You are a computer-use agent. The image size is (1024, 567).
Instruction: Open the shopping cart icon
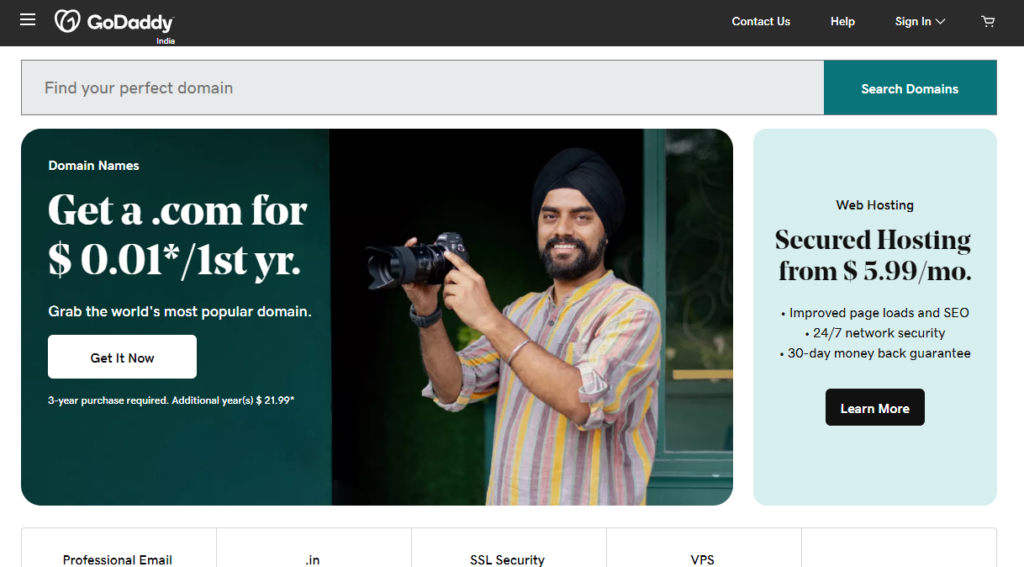[987, 22]
